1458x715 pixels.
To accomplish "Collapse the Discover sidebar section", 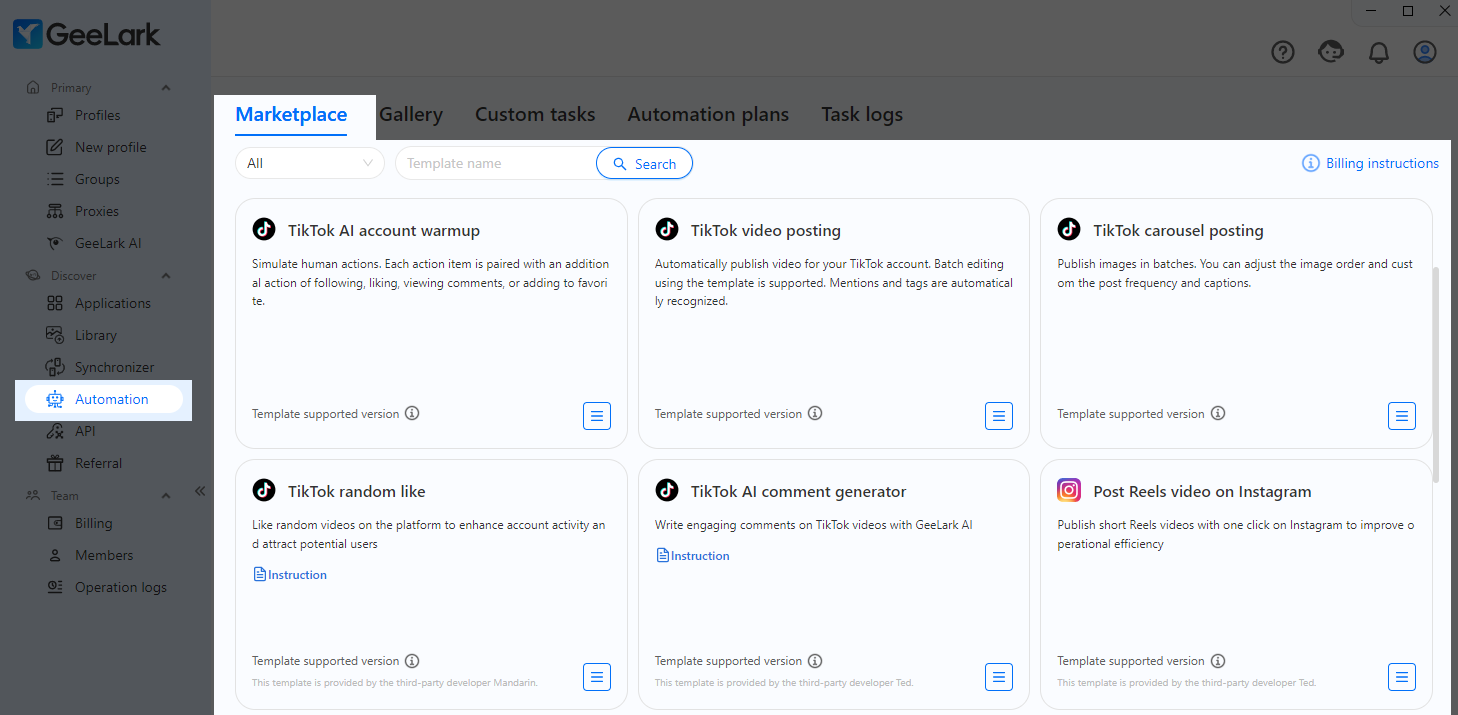I will point(166,276).
